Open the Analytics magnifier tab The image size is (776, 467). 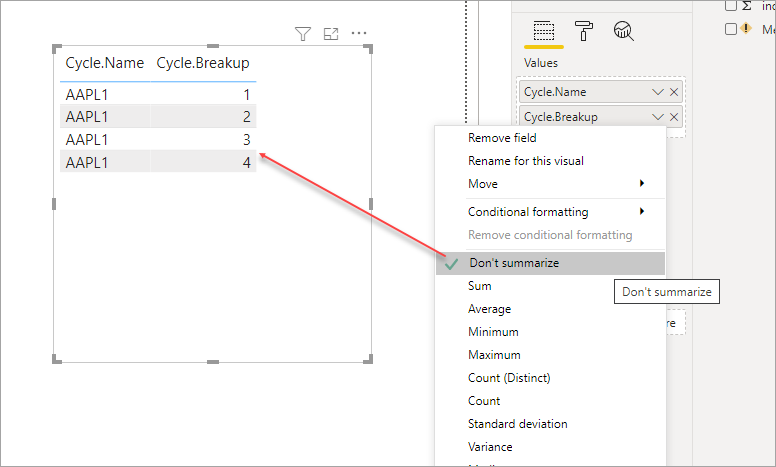pos(624,31)
